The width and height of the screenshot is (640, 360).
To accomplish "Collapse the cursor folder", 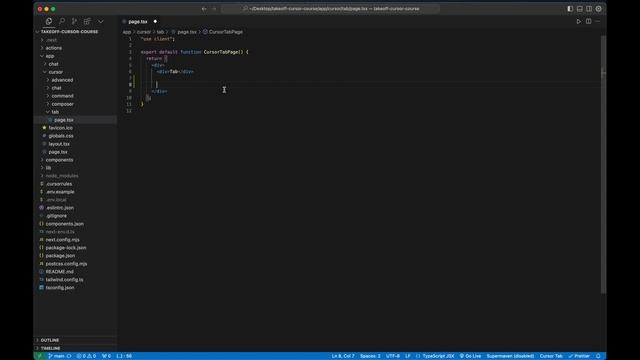I will tap(56, 72).
